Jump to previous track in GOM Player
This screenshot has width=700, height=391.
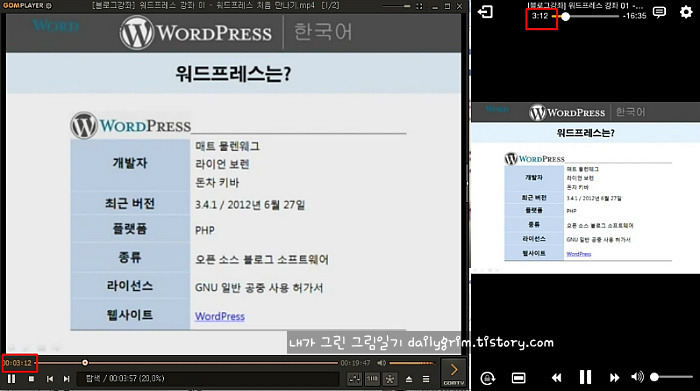50,379
